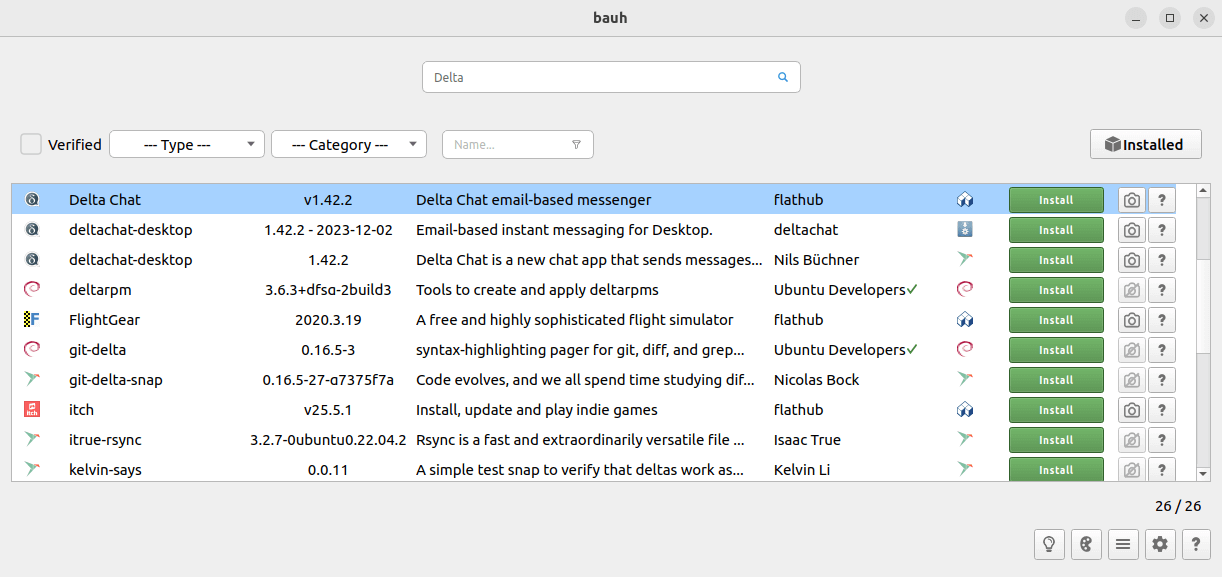
Task: Show info for git-delta-snap row
Action: [1162, 380]
